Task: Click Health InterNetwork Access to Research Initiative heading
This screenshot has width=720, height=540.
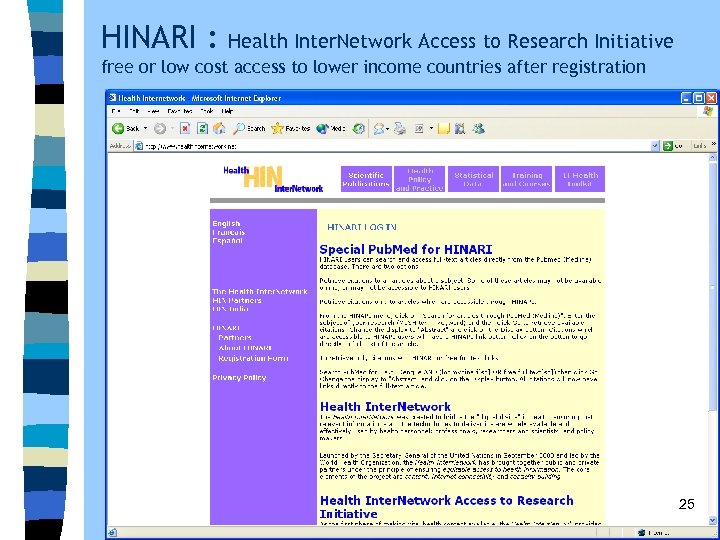Action: point(446,507)
